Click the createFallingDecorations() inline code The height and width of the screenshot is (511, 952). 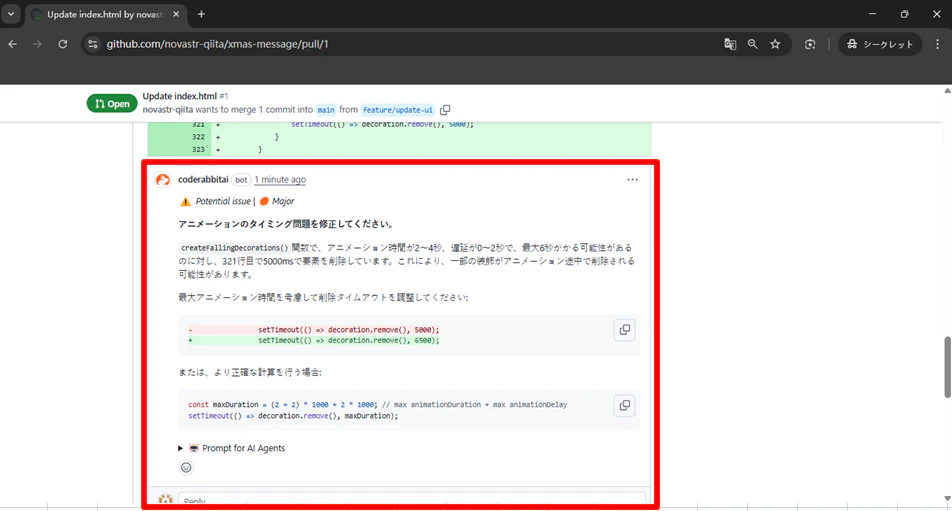[x=234, y=248]
